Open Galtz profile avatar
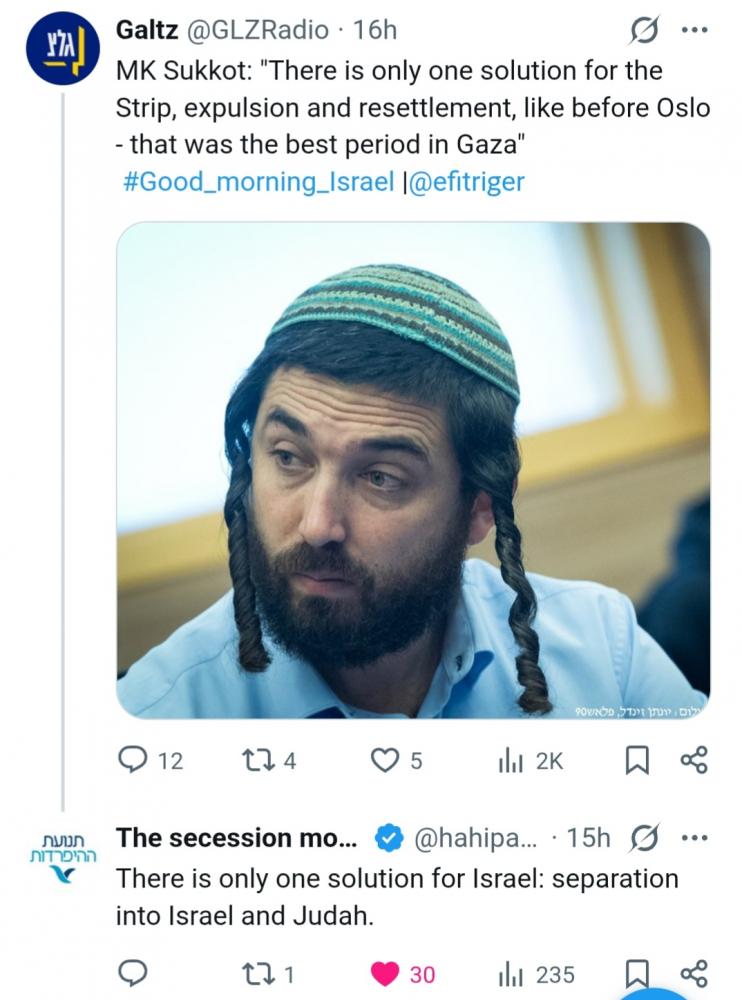 tap(58, 48)
